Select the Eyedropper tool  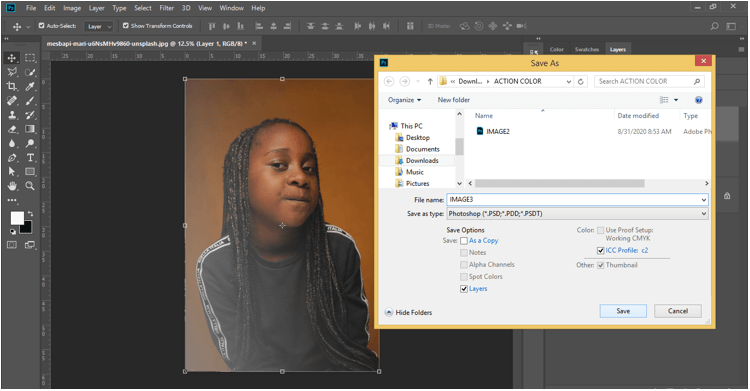(30, 87)
